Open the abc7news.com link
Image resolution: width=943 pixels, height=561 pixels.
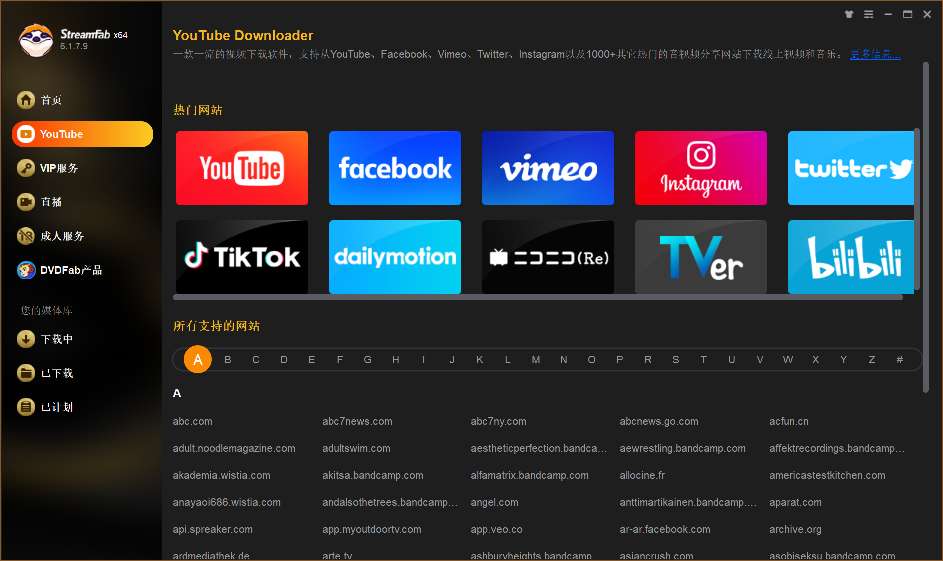[x=357, y=422]
